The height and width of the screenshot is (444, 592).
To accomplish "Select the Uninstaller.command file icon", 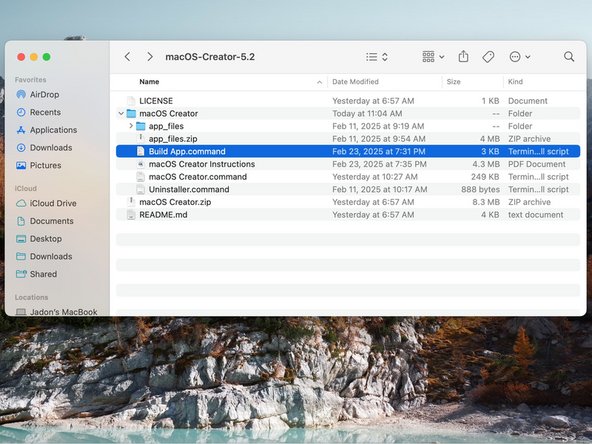I will (x=140, y=190).
